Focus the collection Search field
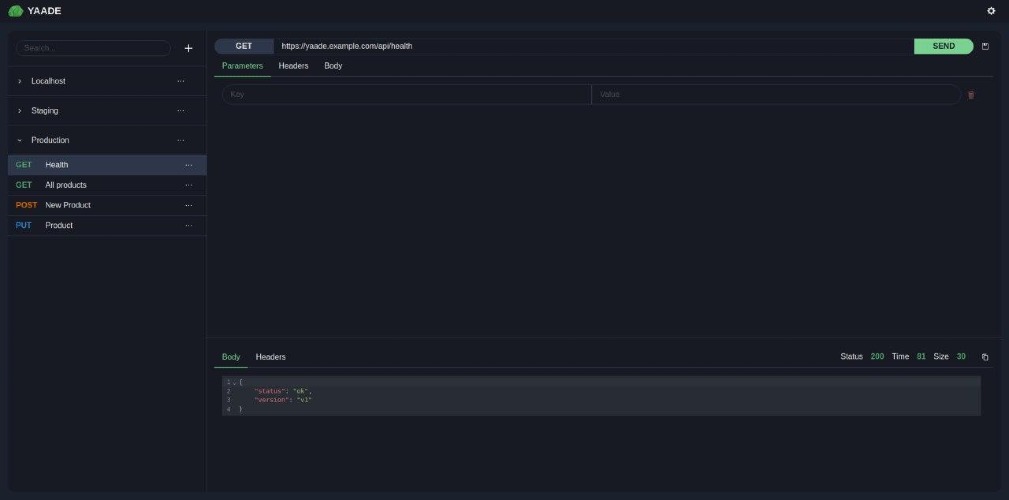Image resolution: width=1009 pixels, height=500 pixels. [93, 48]
